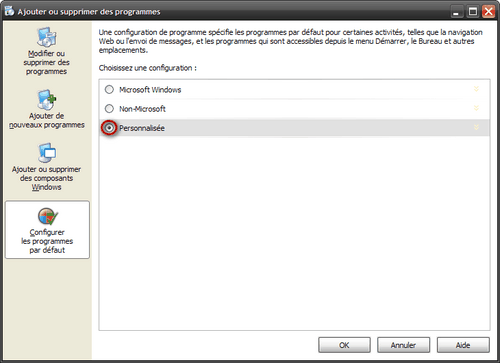Screen dimensions: 500x363
Task: Choose the Non-Microsoft configuration option
Action: (109, 108)
